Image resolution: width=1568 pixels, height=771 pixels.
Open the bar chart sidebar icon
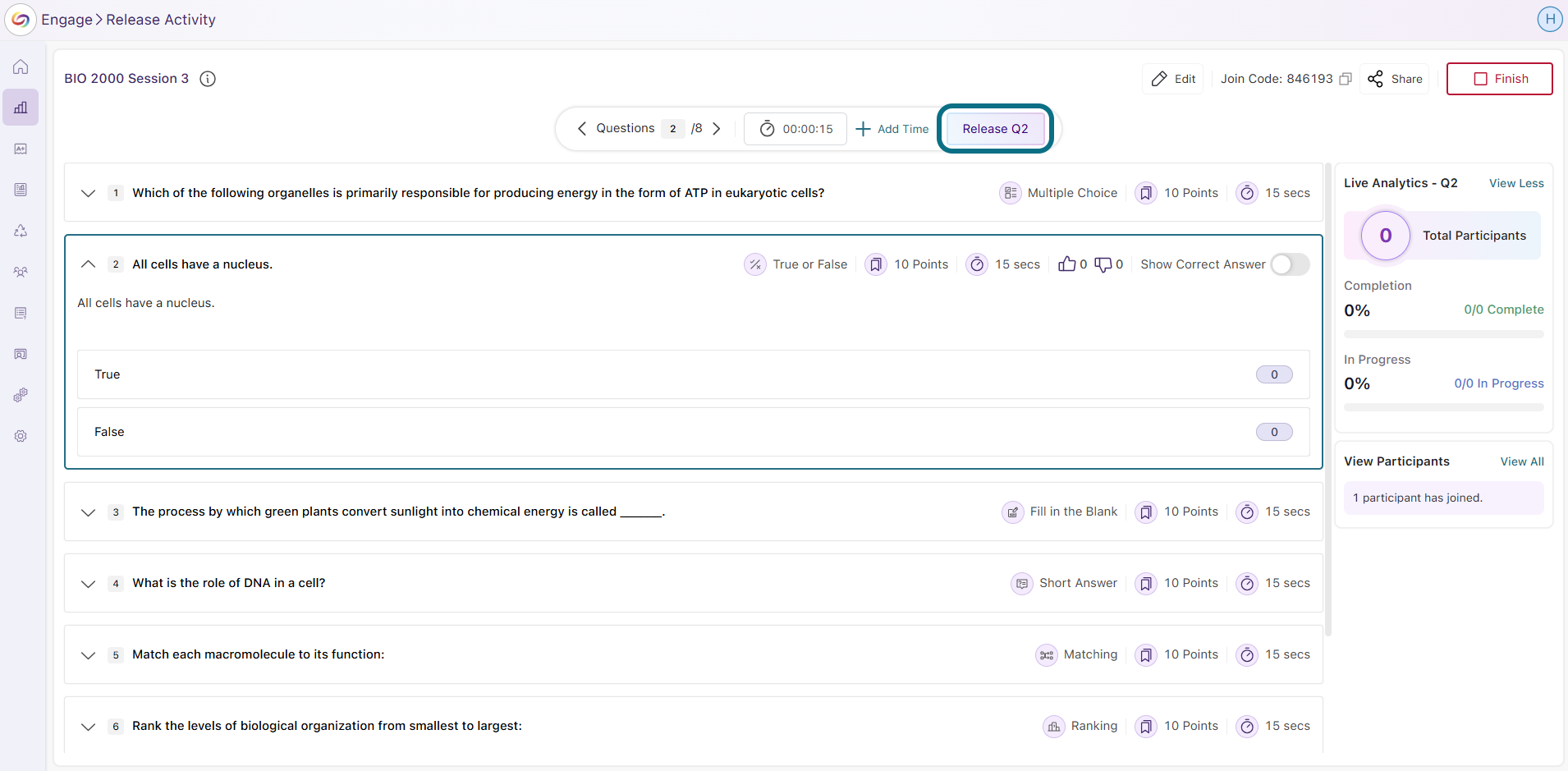tap(21, 108)
